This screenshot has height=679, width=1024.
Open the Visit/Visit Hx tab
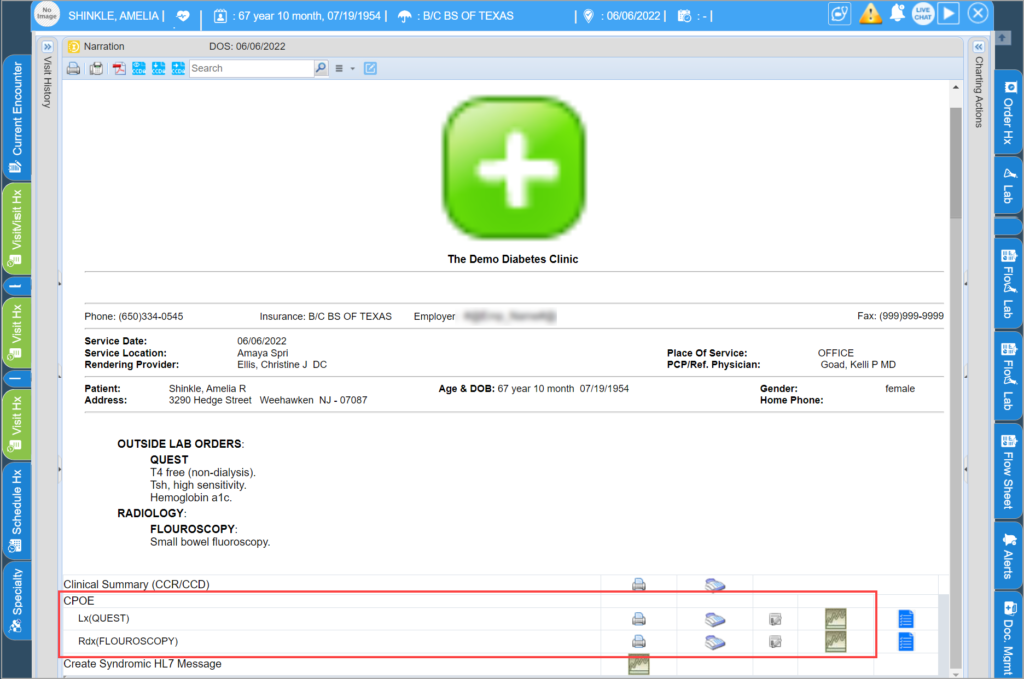[16, 229]
